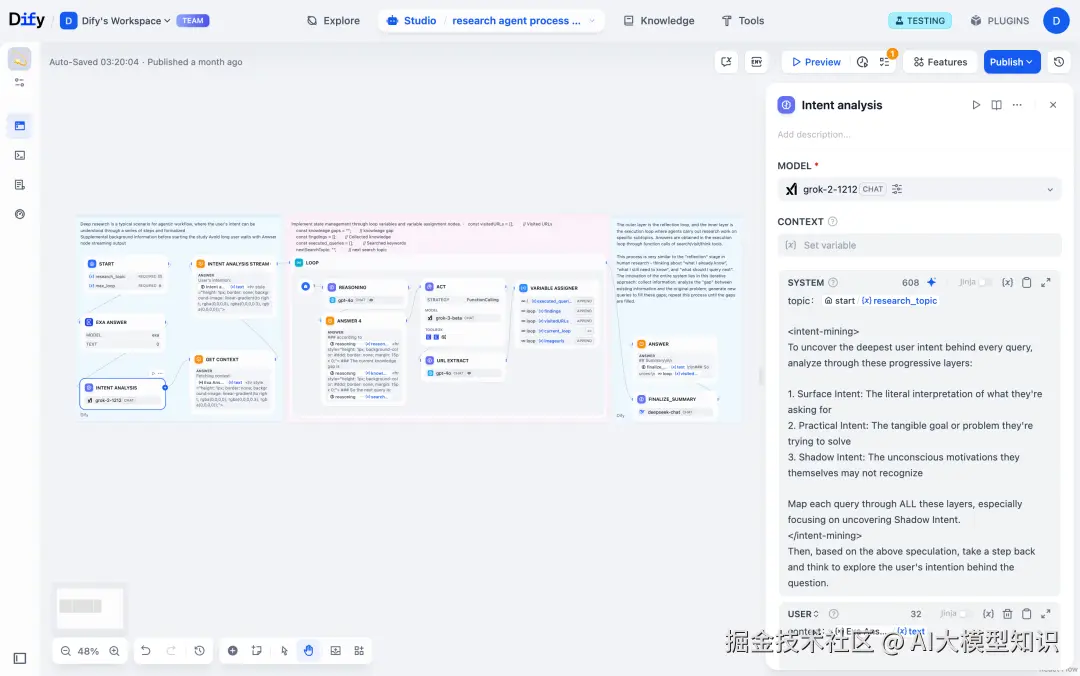Viewport: 1080px width, 676px height.
Task: Expand the USER prompt editor
Action: click(1046, 614)
